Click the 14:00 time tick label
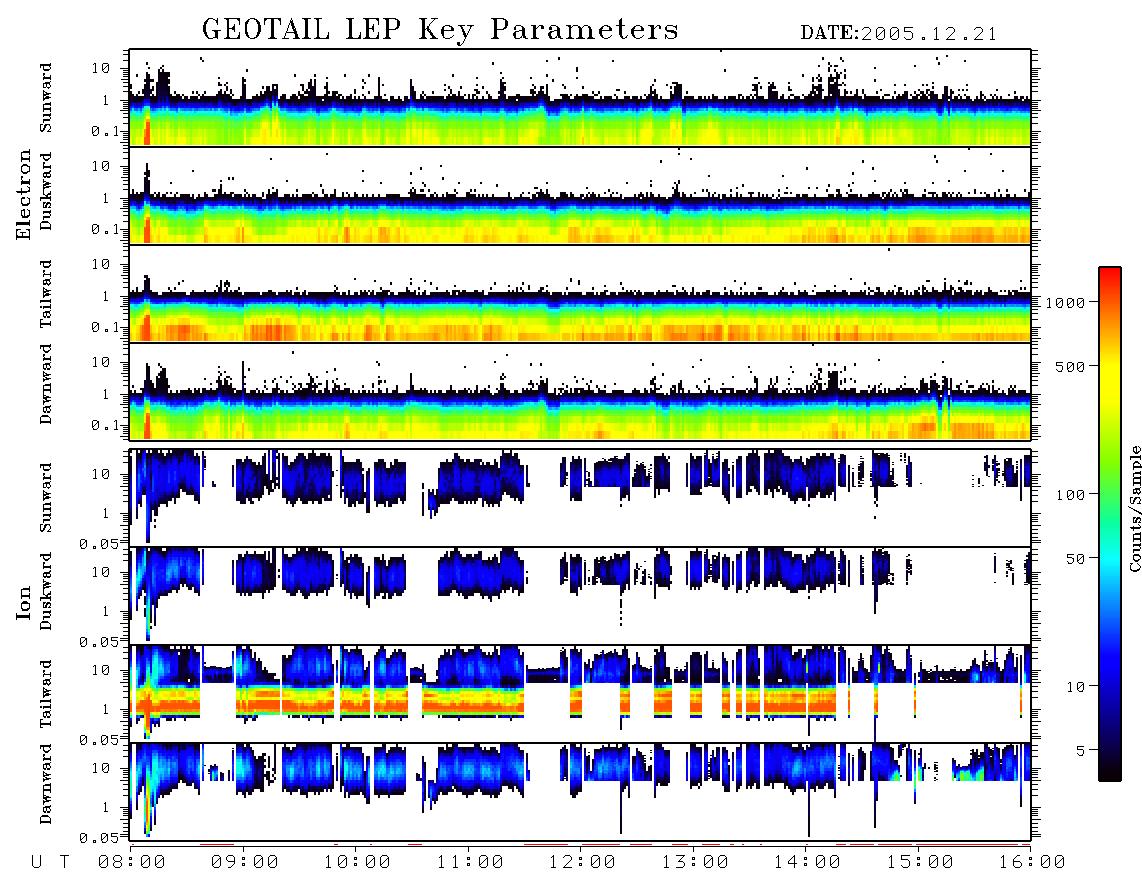Image resolution: width=1142 pixels, height=880 pixels. point(807,863)
